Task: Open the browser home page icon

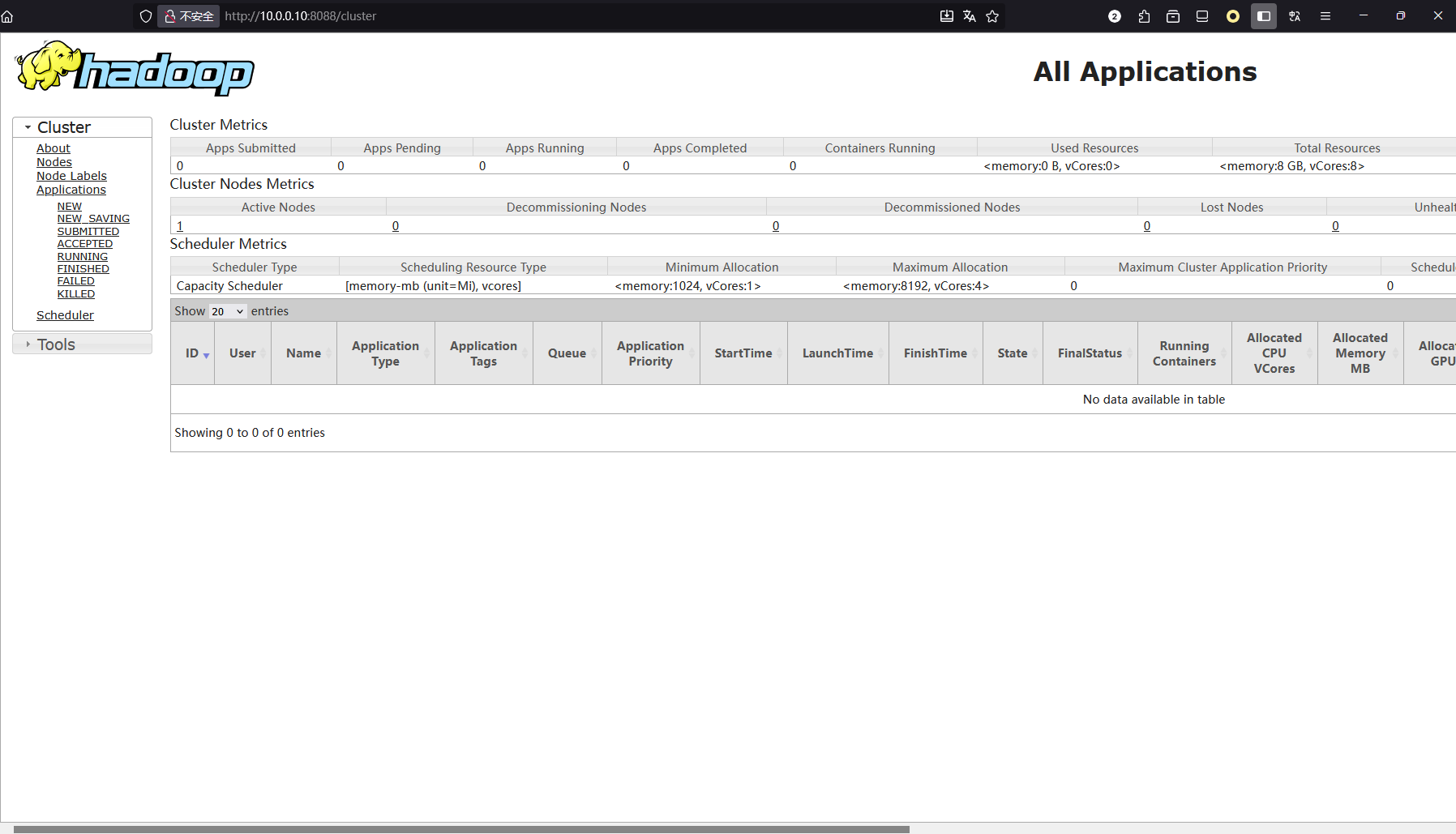Action: point(7,15)
